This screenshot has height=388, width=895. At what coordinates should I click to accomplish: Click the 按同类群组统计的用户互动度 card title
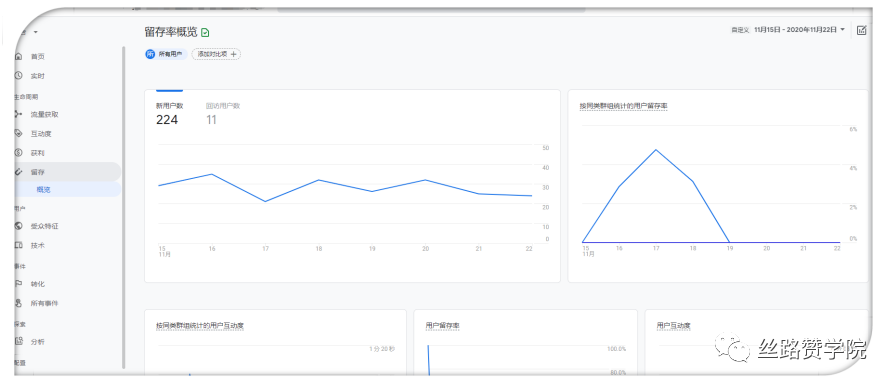[x=200, y=326]
